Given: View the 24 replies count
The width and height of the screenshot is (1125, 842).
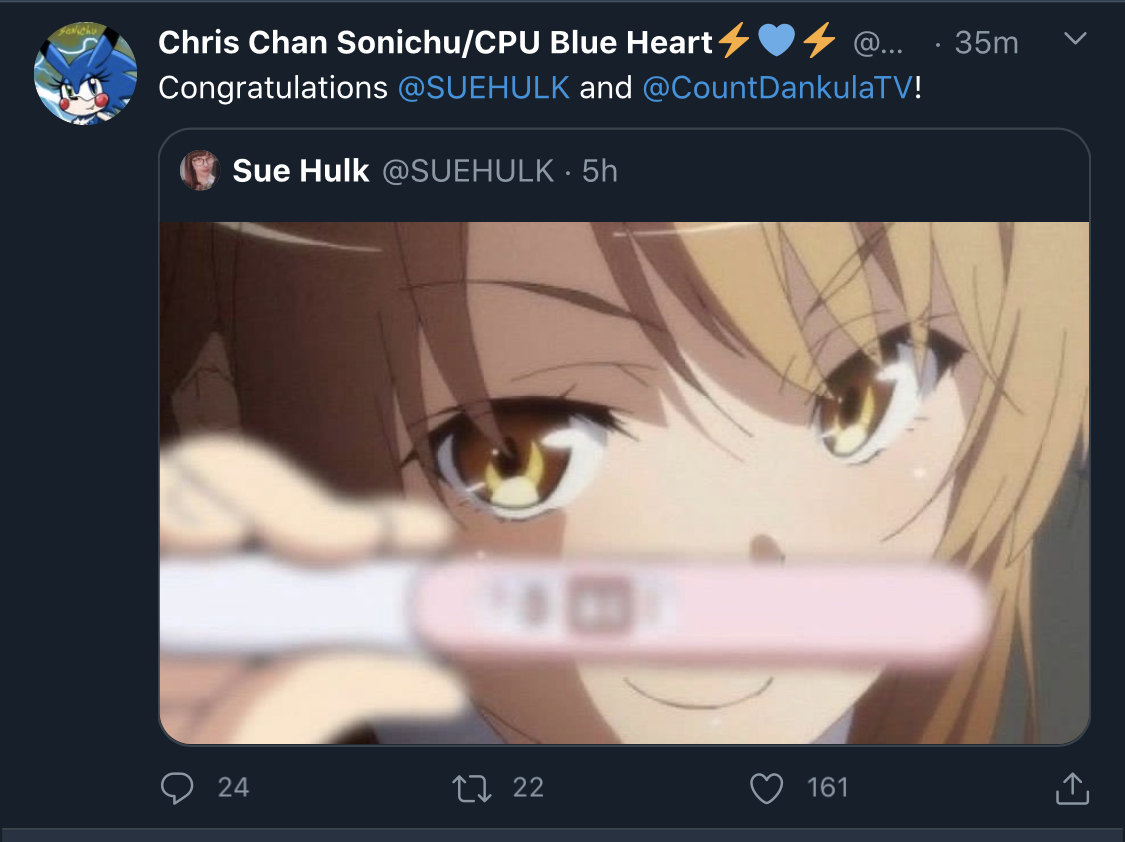Looking at the screenshot, I should 233,787.
